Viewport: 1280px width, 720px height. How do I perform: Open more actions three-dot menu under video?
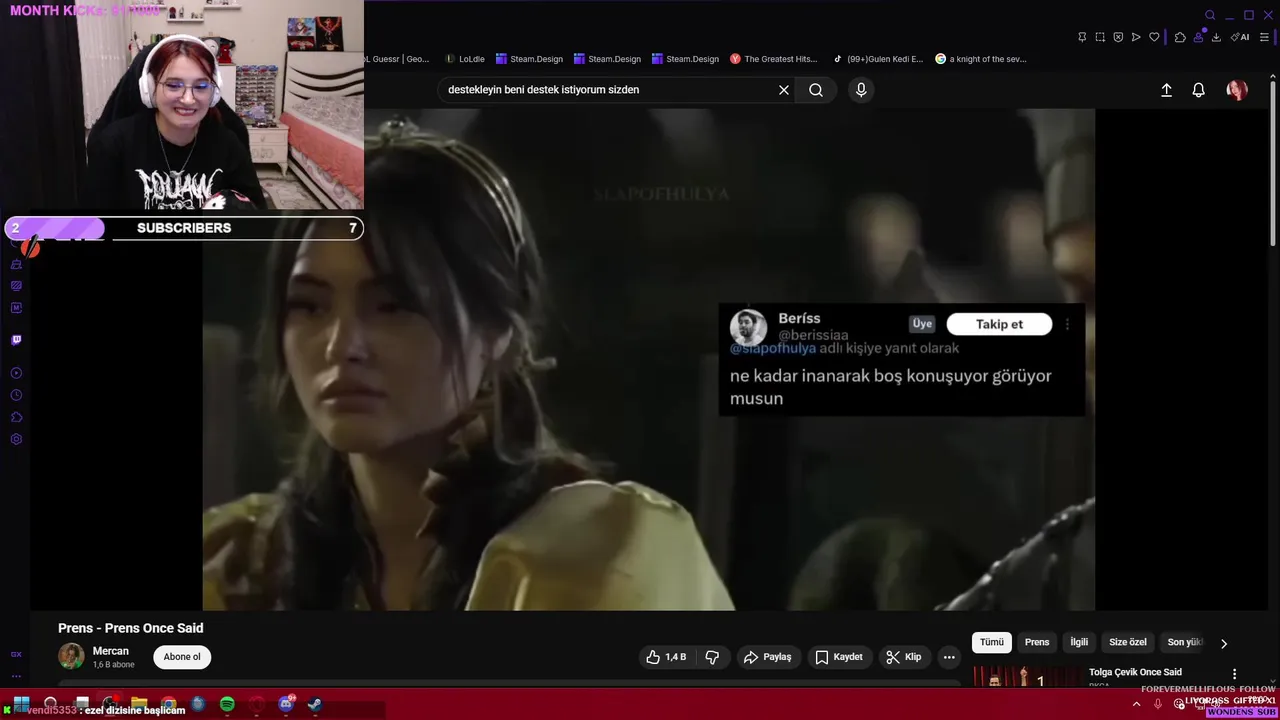[x=949, y=657]
